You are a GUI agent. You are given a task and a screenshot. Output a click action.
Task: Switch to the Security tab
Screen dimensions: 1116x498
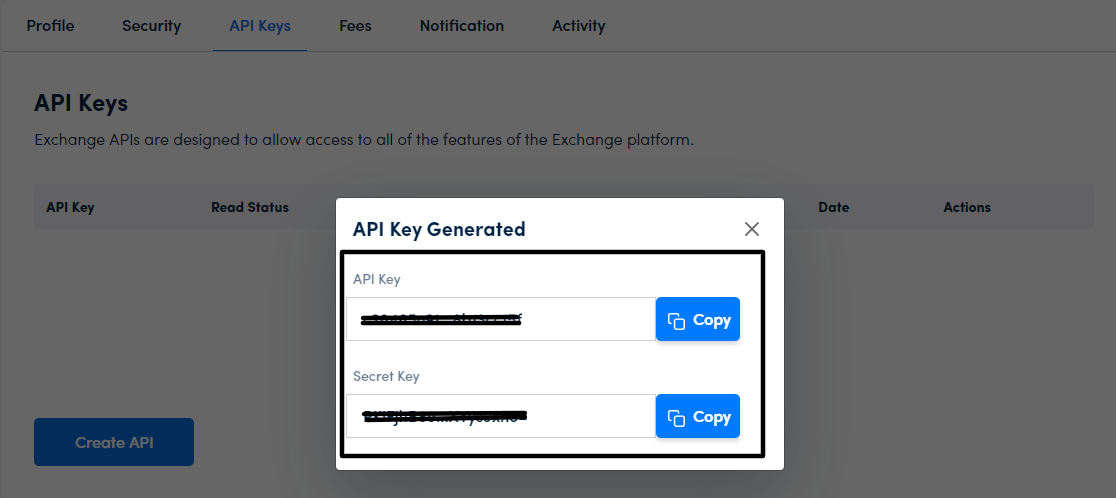(x=151, y=26)
